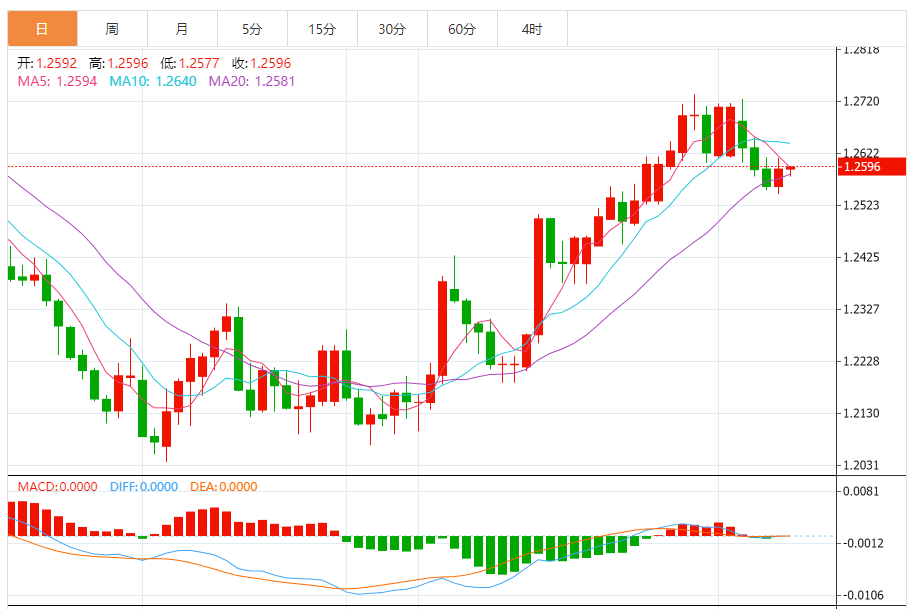
Task: Open the 60分 timeframe tab
Action: pos(462,29)
